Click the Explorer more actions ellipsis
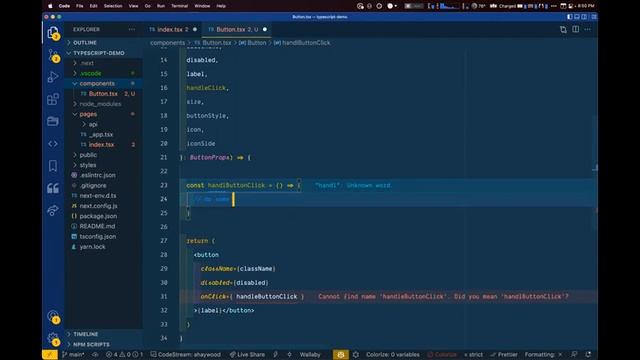640x360 pixels. tap(131, 29)
